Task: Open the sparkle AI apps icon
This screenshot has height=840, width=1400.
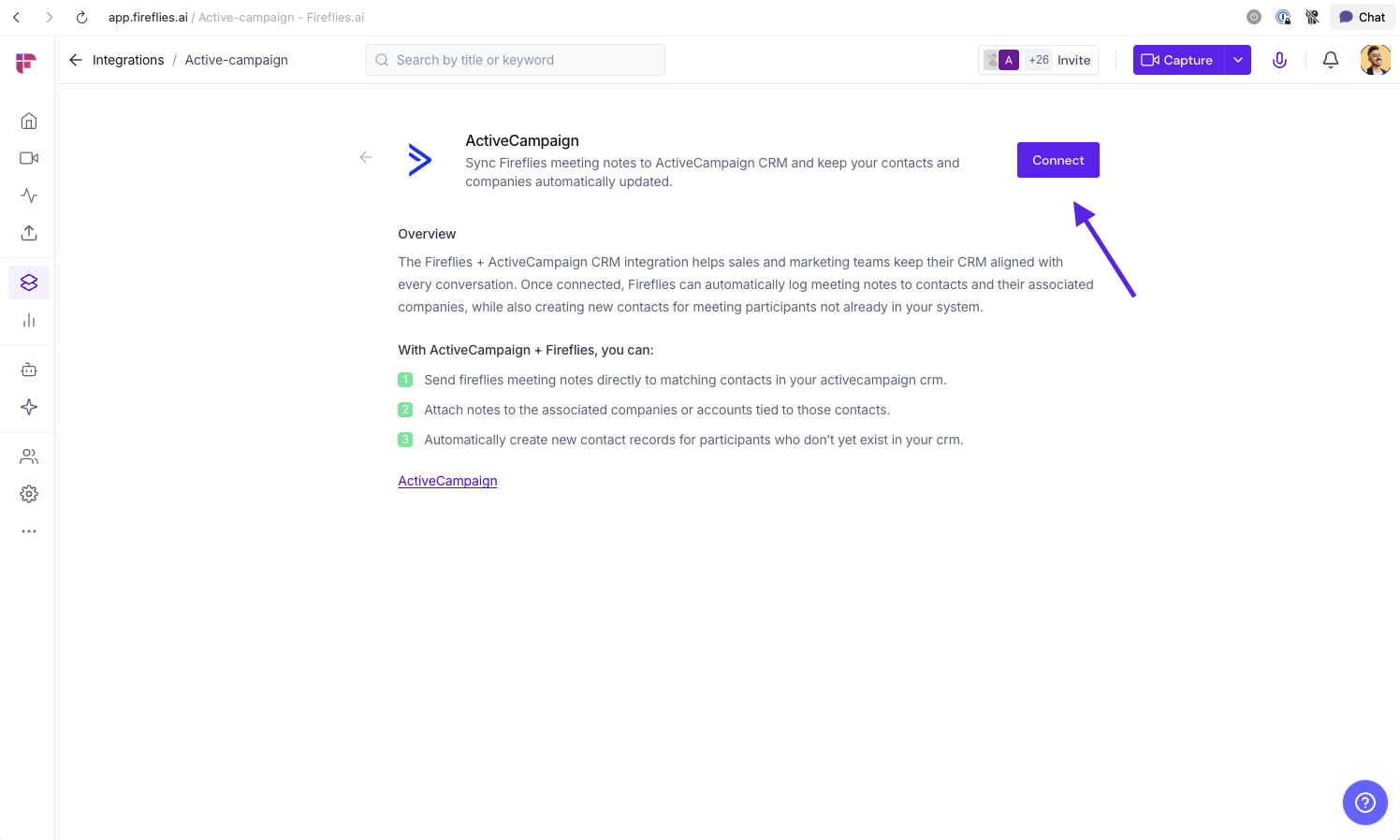Action: tap(29, 407)
